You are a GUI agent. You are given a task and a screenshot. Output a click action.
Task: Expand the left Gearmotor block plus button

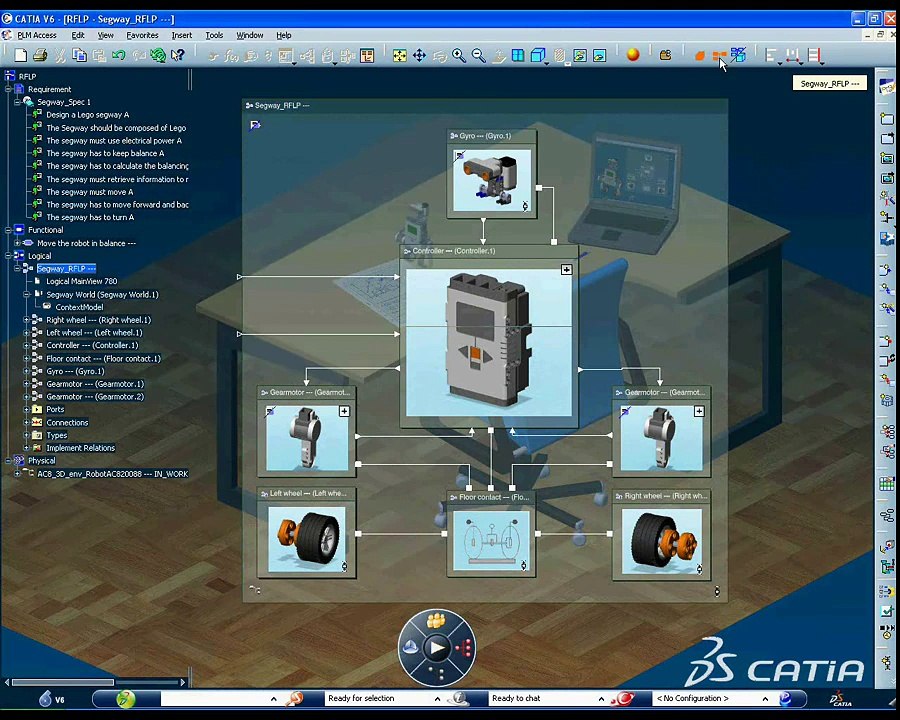tap(344, 411)
